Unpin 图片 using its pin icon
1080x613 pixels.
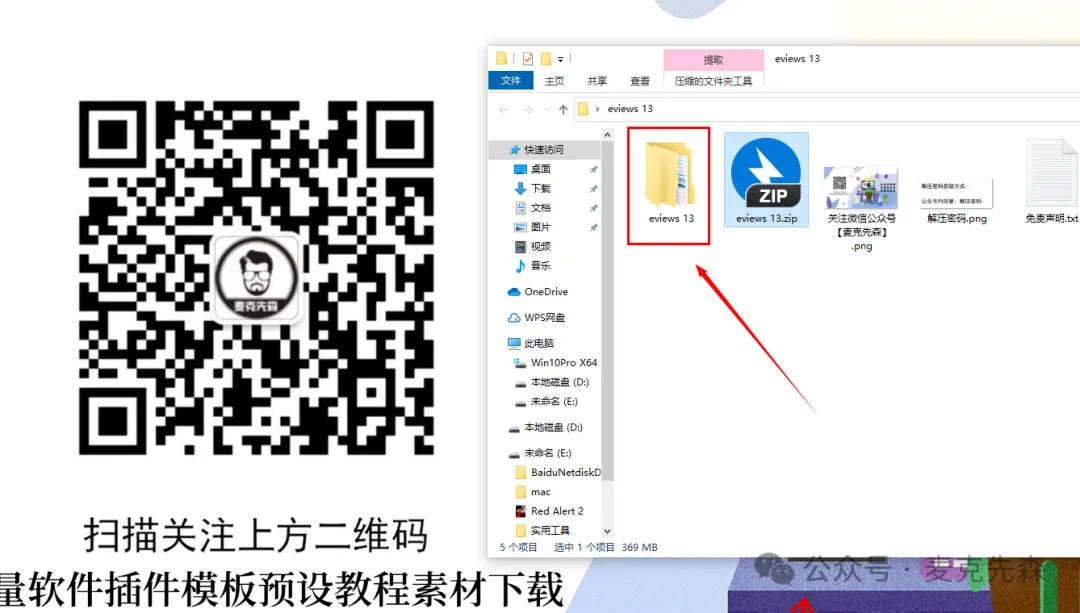pyautogui.click(x=594, y=227)
